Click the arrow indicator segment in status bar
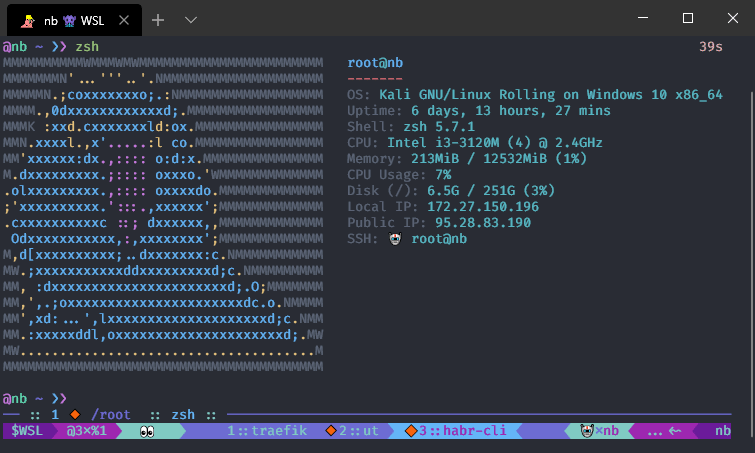 664,431
